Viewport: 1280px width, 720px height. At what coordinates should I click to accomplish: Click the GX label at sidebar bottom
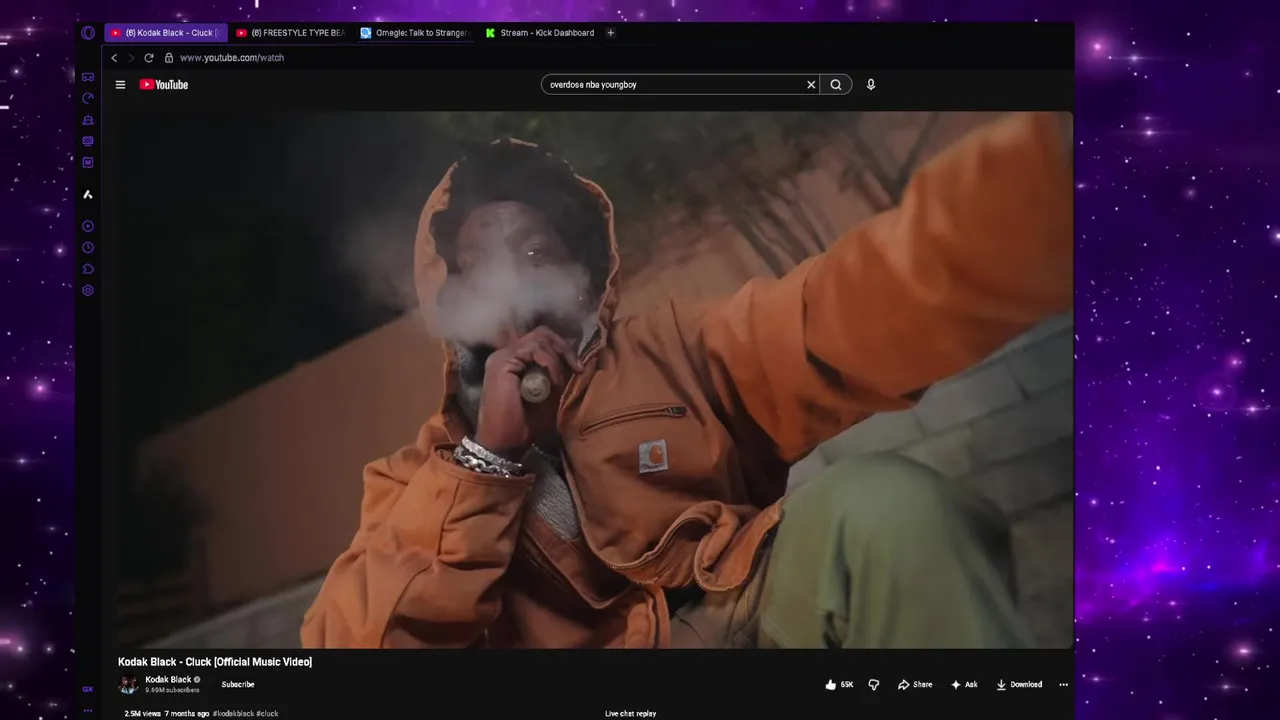pyautogui.click(x=88, y=689)
